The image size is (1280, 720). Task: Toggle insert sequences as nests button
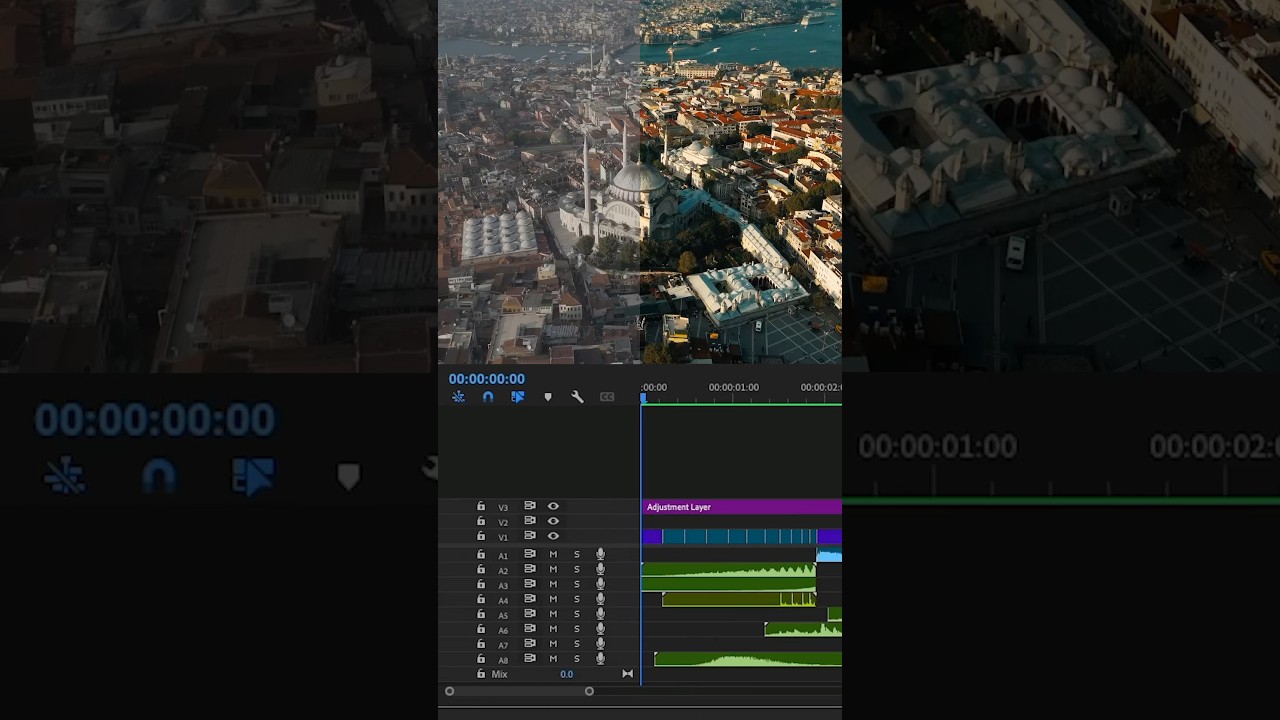[x=458, y=397]
